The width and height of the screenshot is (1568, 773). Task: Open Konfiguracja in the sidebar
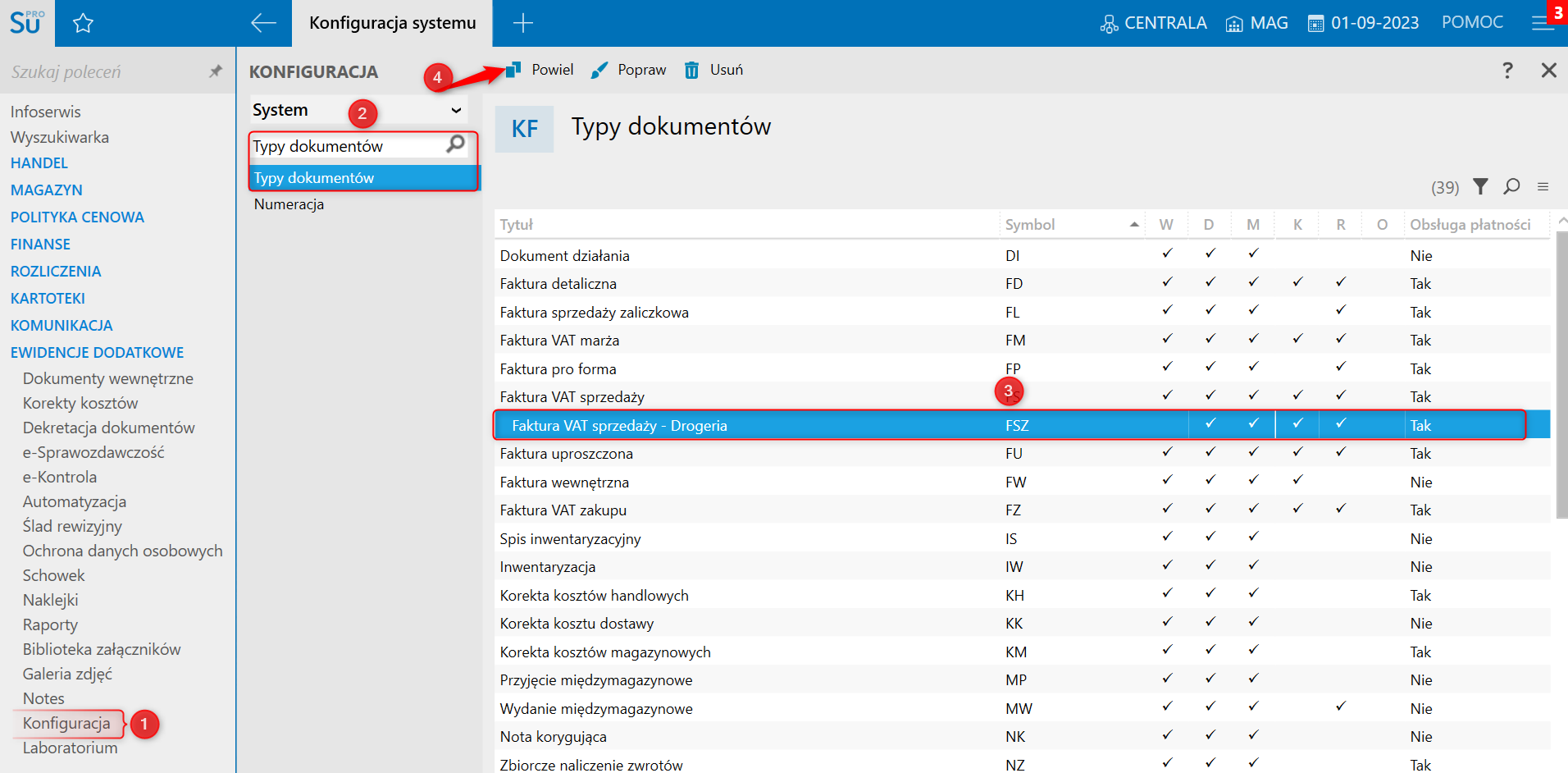[66, 723]
